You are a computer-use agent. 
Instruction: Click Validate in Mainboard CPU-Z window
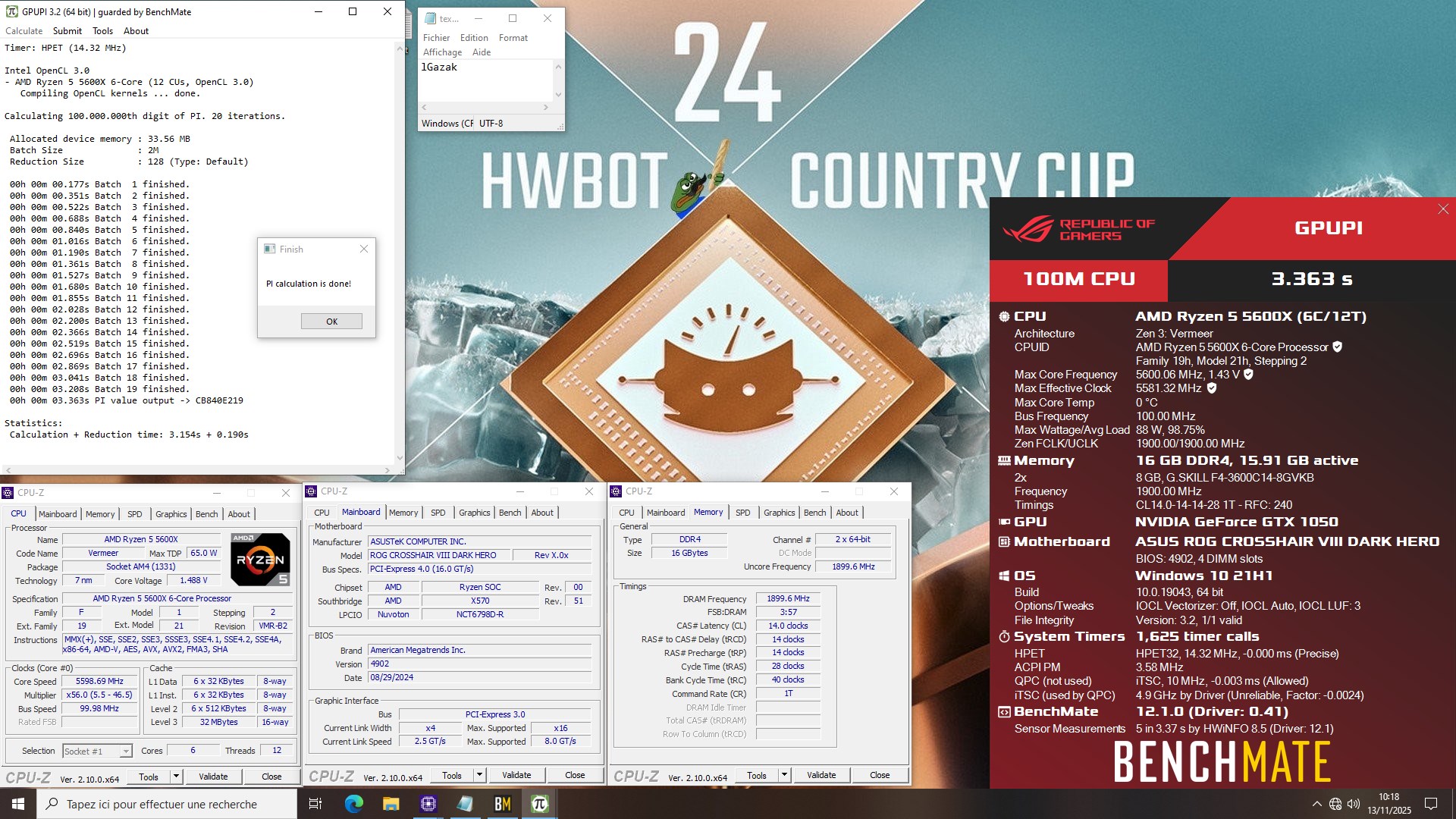point(516,775)
